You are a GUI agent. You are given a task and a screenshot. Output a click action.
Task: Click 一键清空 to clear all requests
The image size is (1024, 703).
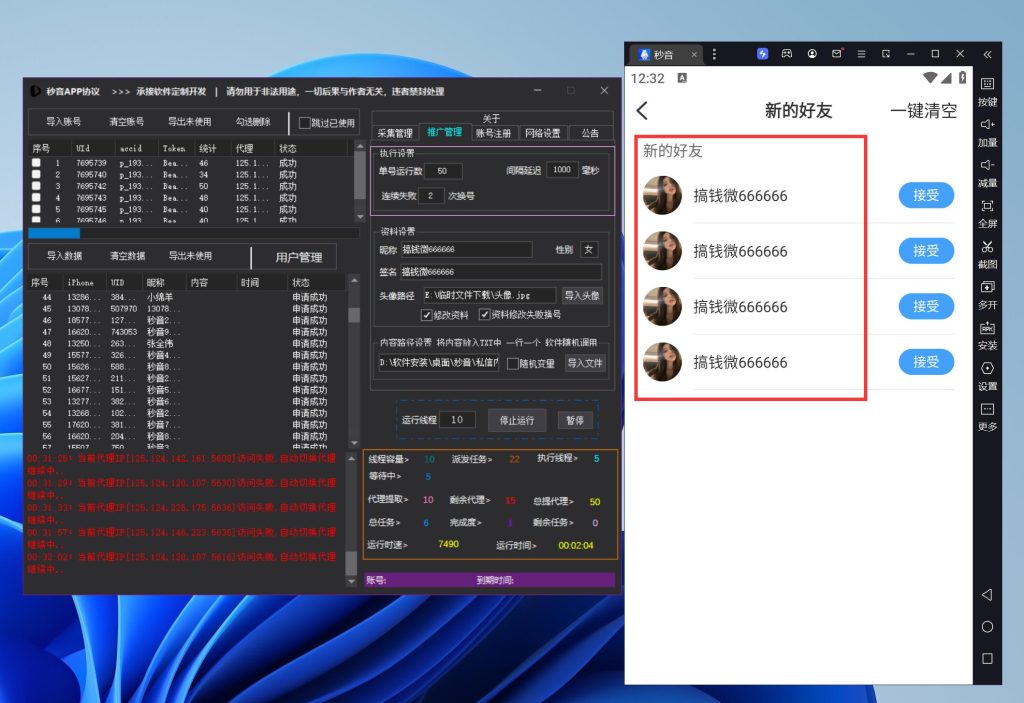[x=923, y=111]
